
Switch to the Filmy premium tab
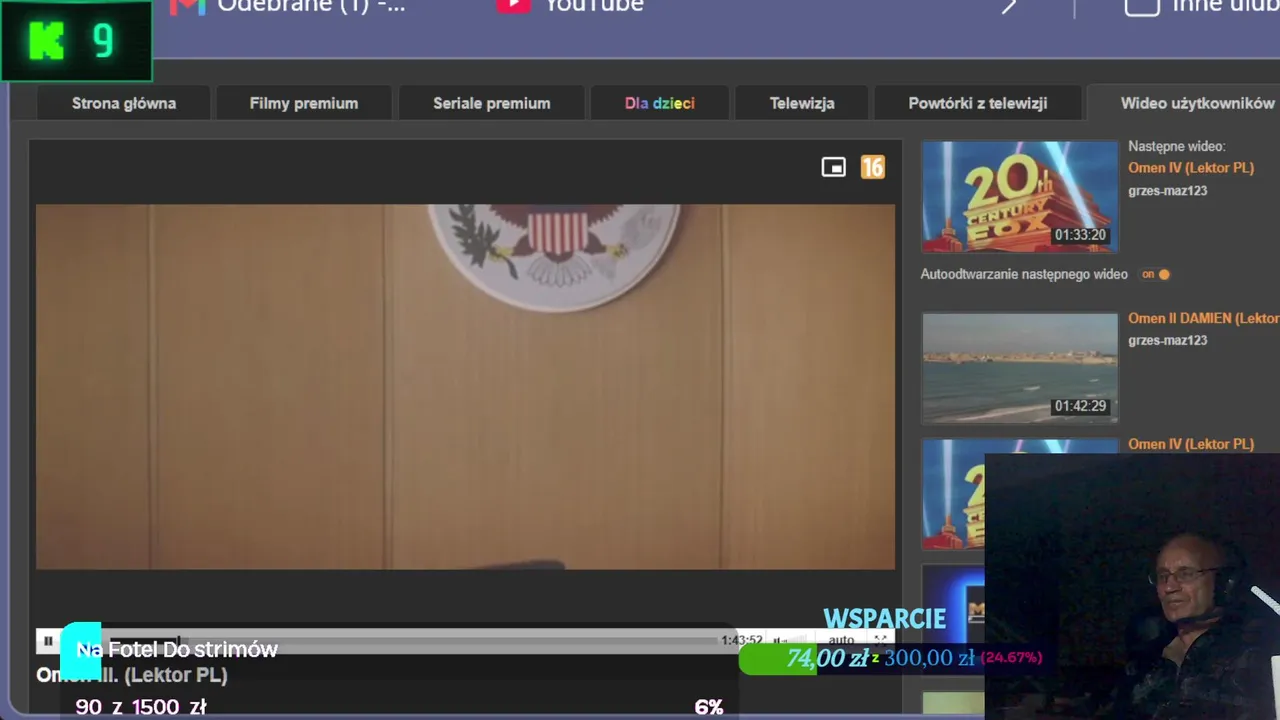click(x=304, y=103)
